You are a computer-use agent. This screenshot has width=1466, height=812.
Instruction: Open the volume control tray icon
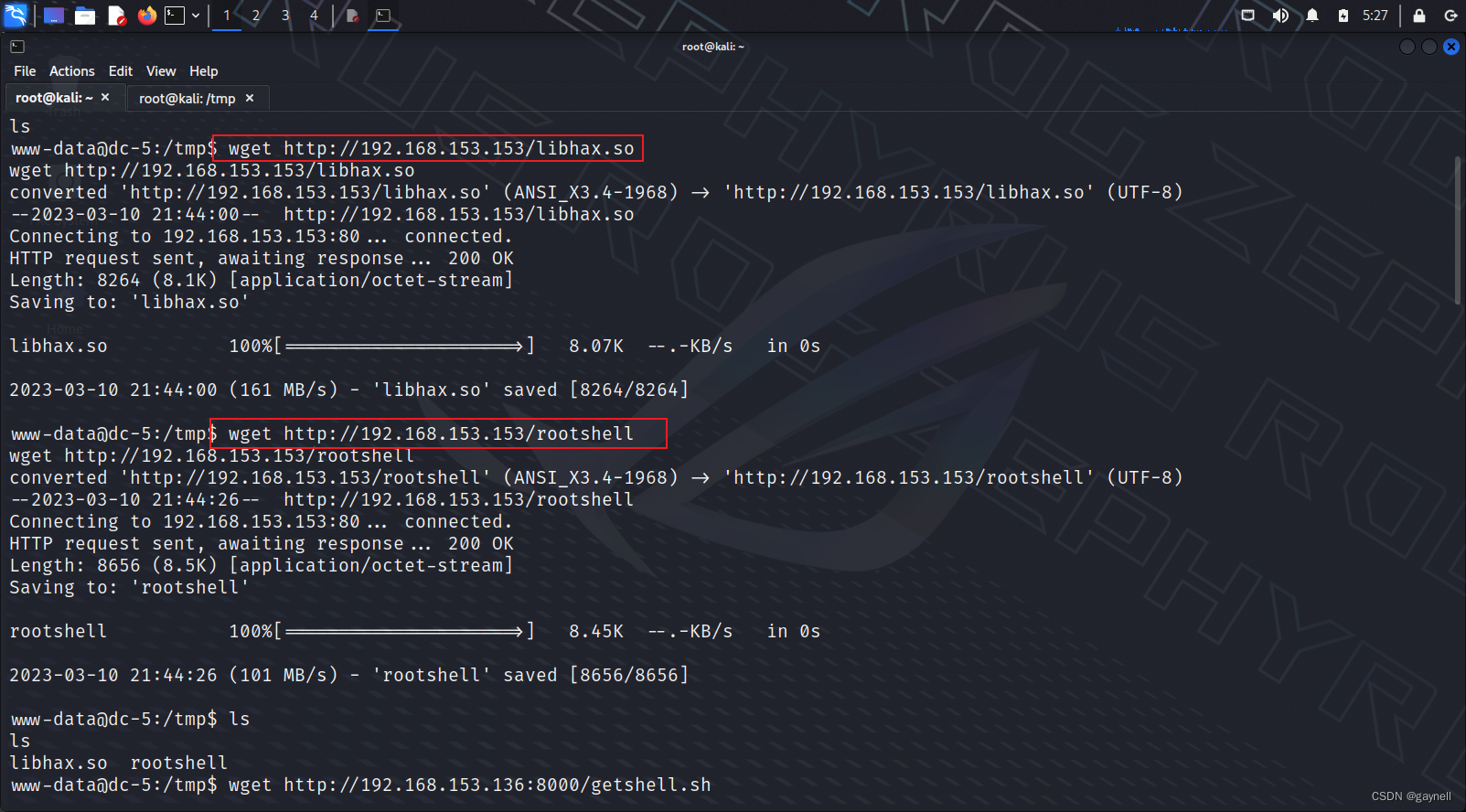pos(1280,16)
